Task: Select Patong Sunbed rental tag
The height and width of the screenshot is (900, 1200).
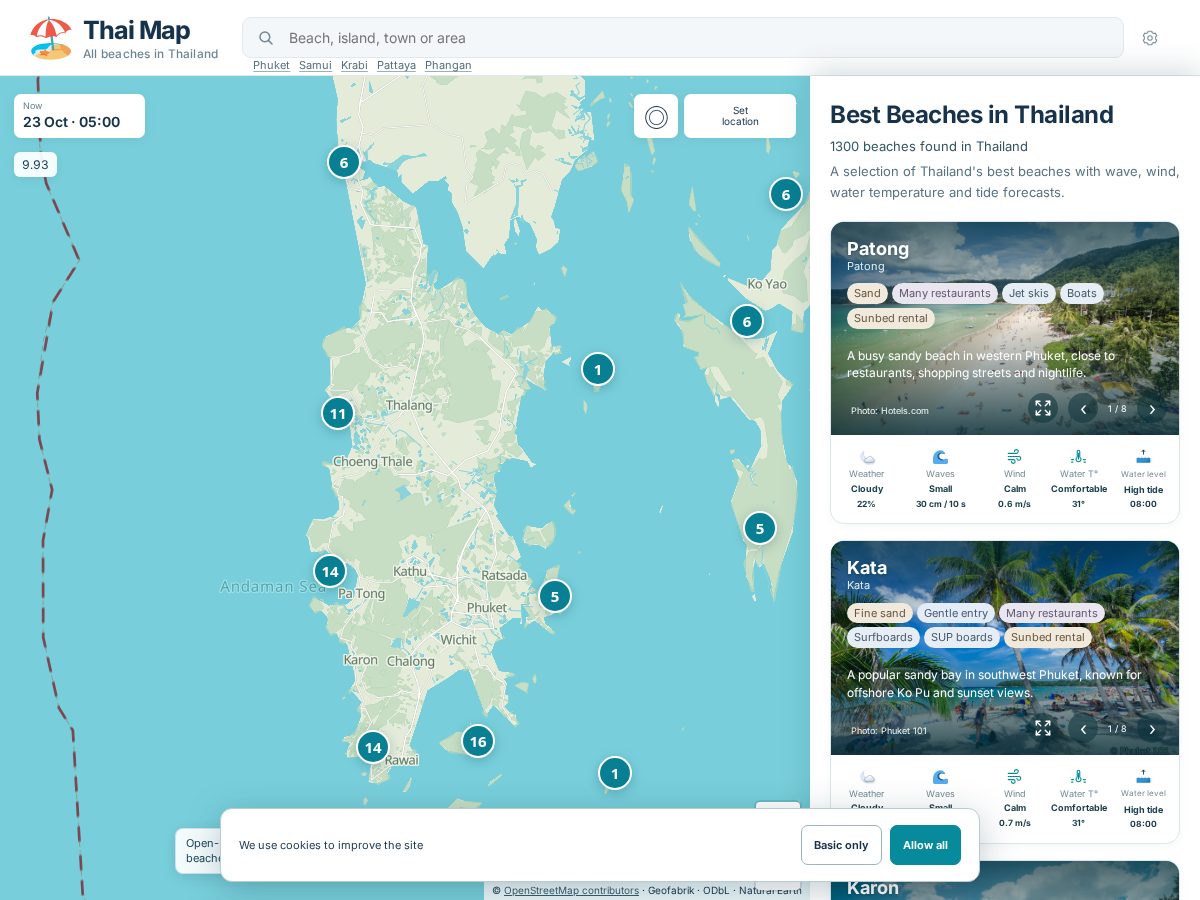Action: point(891,318)
